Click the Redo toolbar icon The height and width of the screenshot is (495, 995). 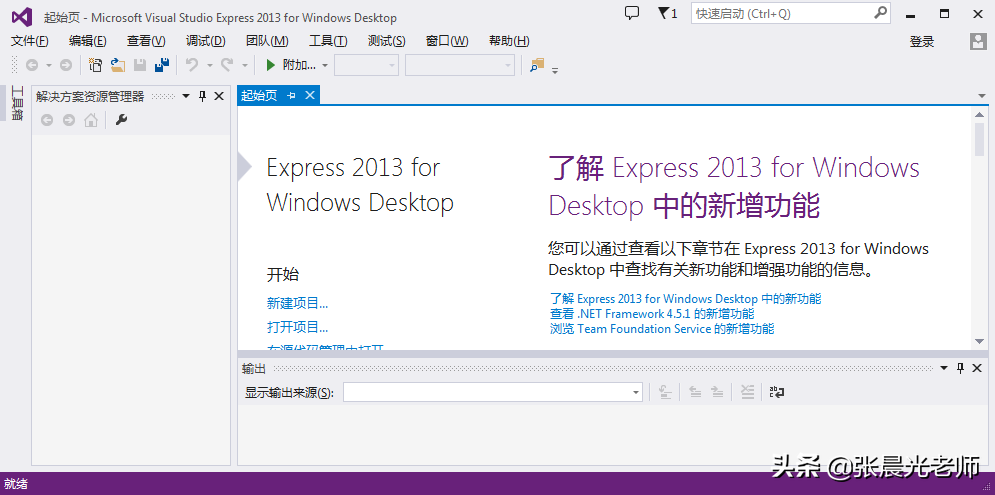[227, 65]
